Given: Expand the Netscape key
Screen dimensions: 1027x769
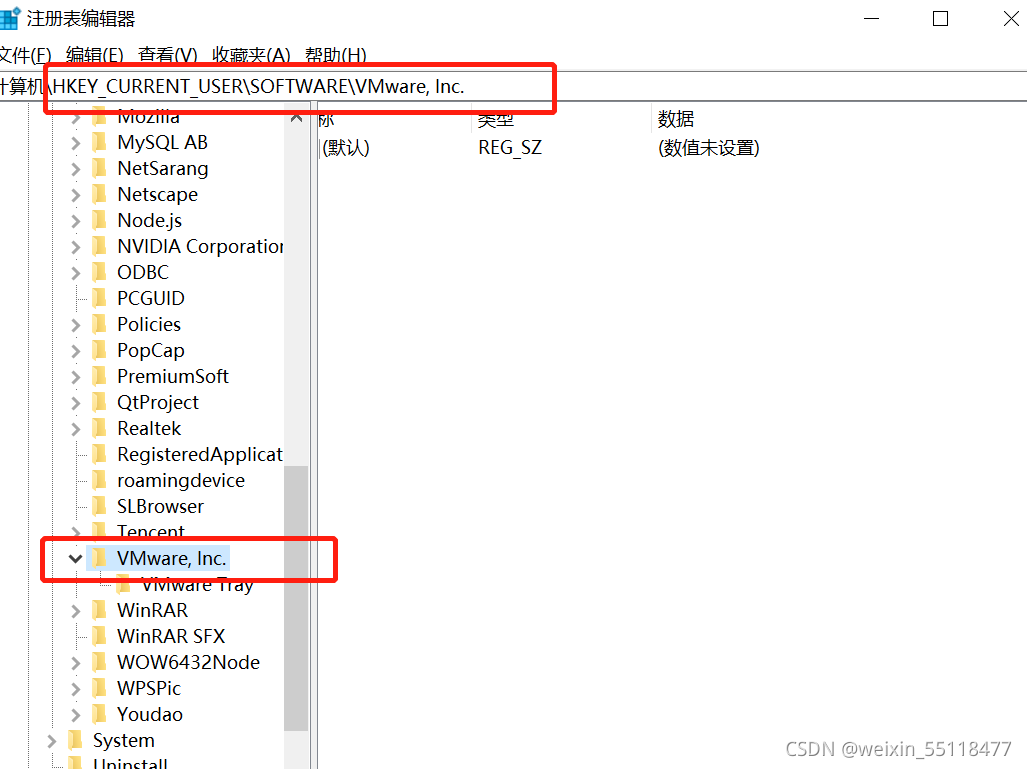Looking at the screenshot, I should (x=76, y=195).
